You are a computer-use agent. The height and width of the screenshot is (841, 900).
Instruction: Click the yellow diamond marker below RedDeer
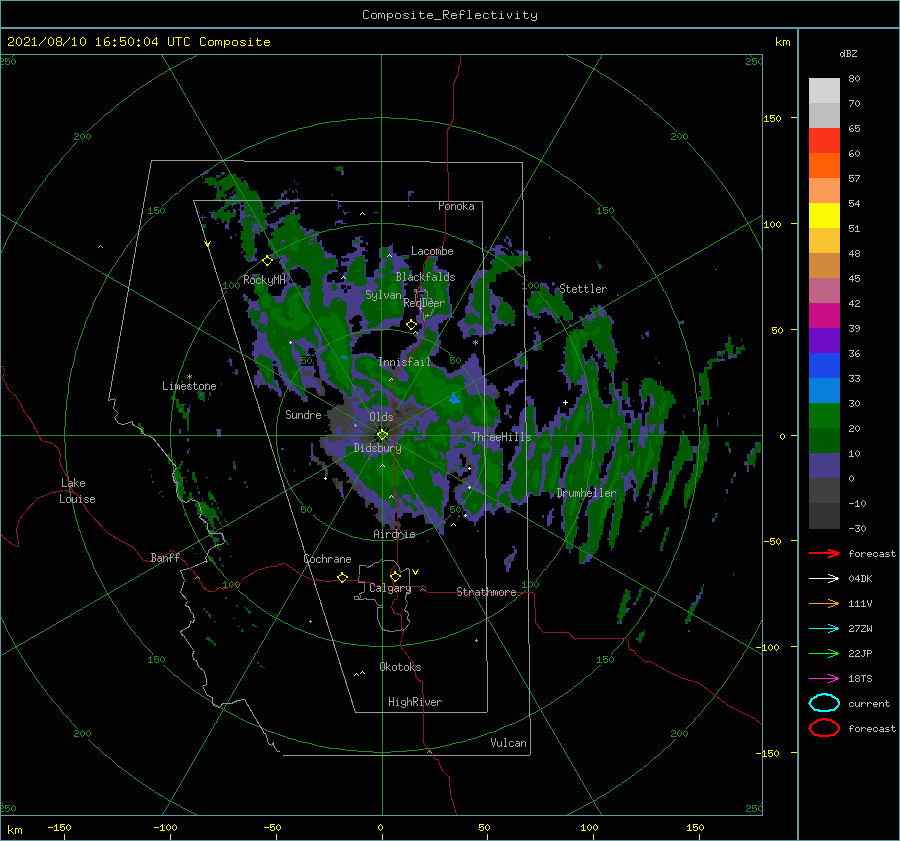pyautogui.click(x=412, y=325)
